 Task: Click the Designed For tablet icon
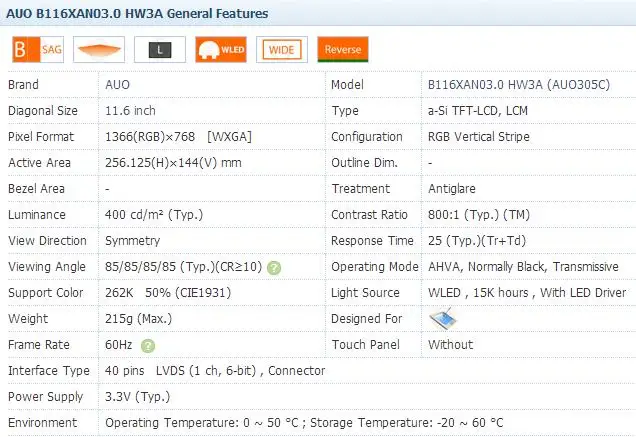click(x=443, y=319)
